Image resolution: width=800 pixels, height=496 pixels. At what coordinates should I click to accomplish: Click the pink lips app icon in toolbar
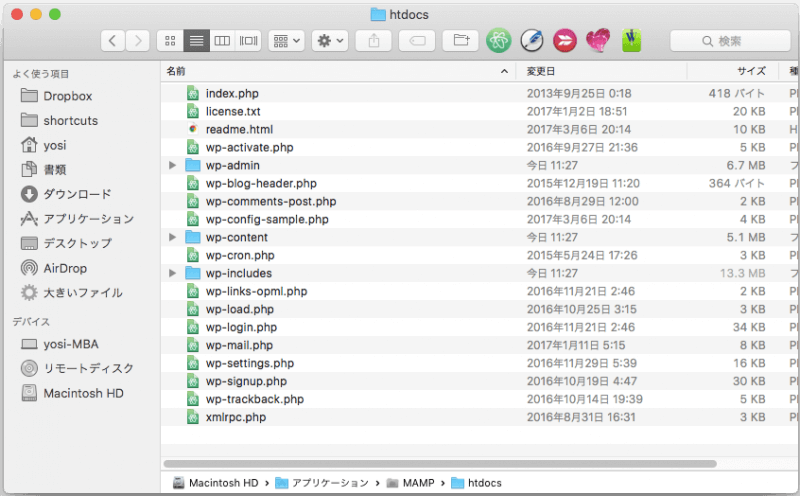[x=565, y=41]
